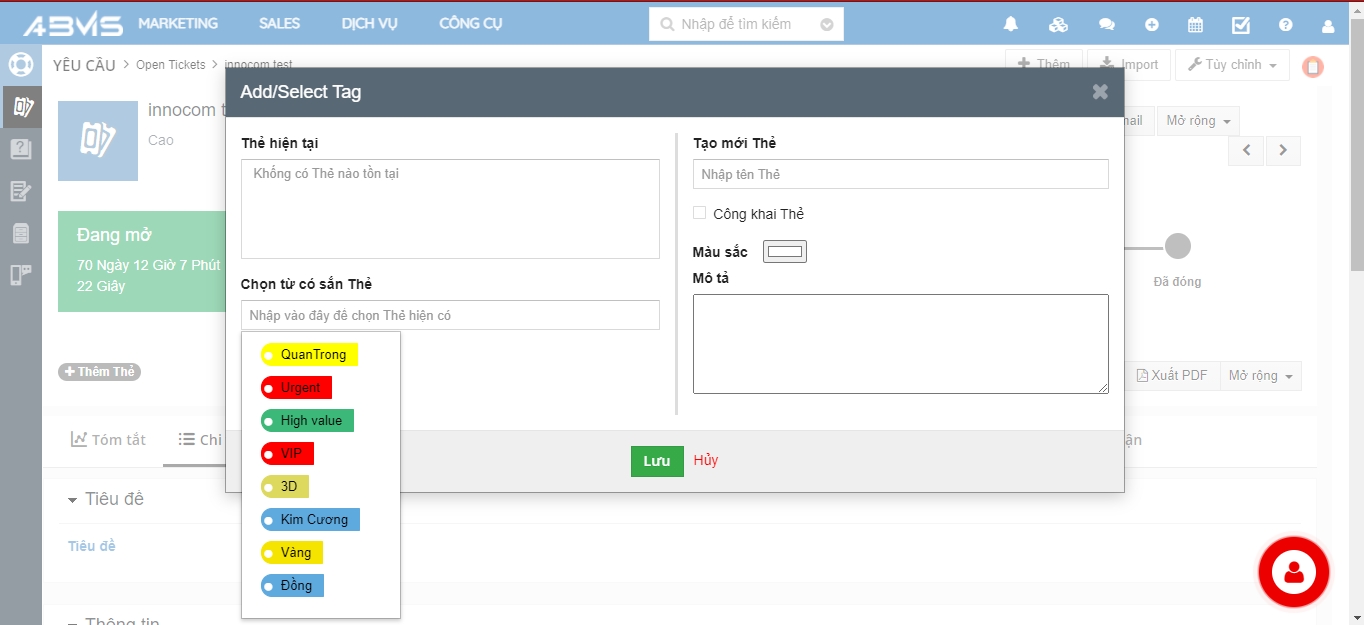This screenshot has height=625, width=1364.
Task: Click the Hủy cancel link
Action: tap(706, 460)
